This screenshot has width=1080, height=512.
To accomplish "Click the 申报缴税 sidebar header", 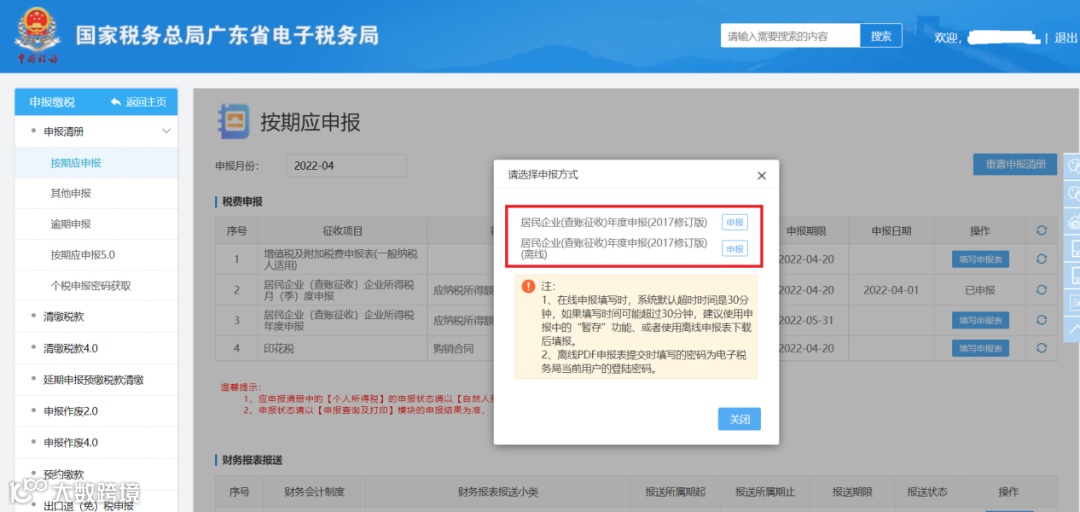I will click(52, 102).
